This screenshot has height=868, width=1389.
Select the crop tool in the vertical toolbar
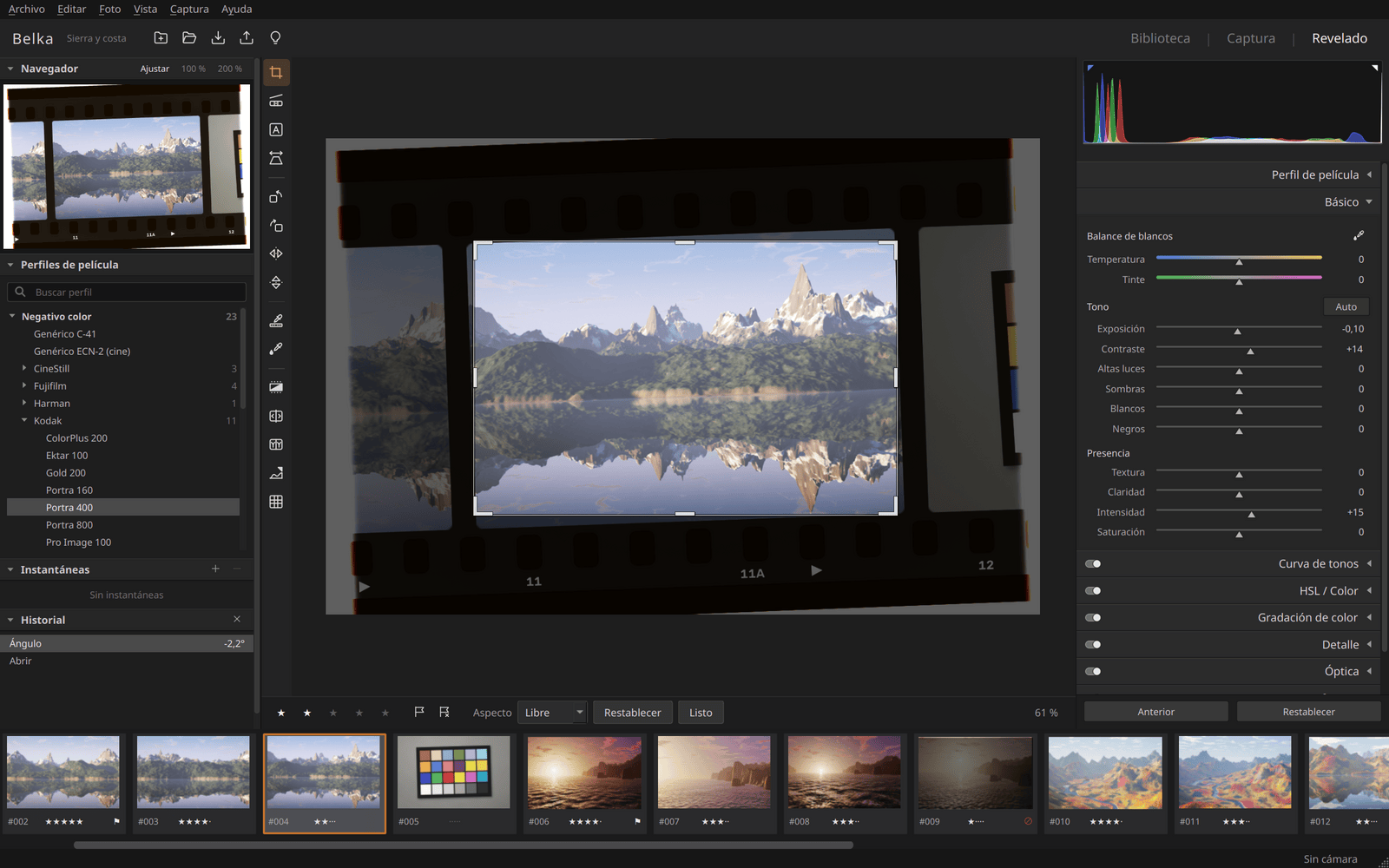click(276, 72)
